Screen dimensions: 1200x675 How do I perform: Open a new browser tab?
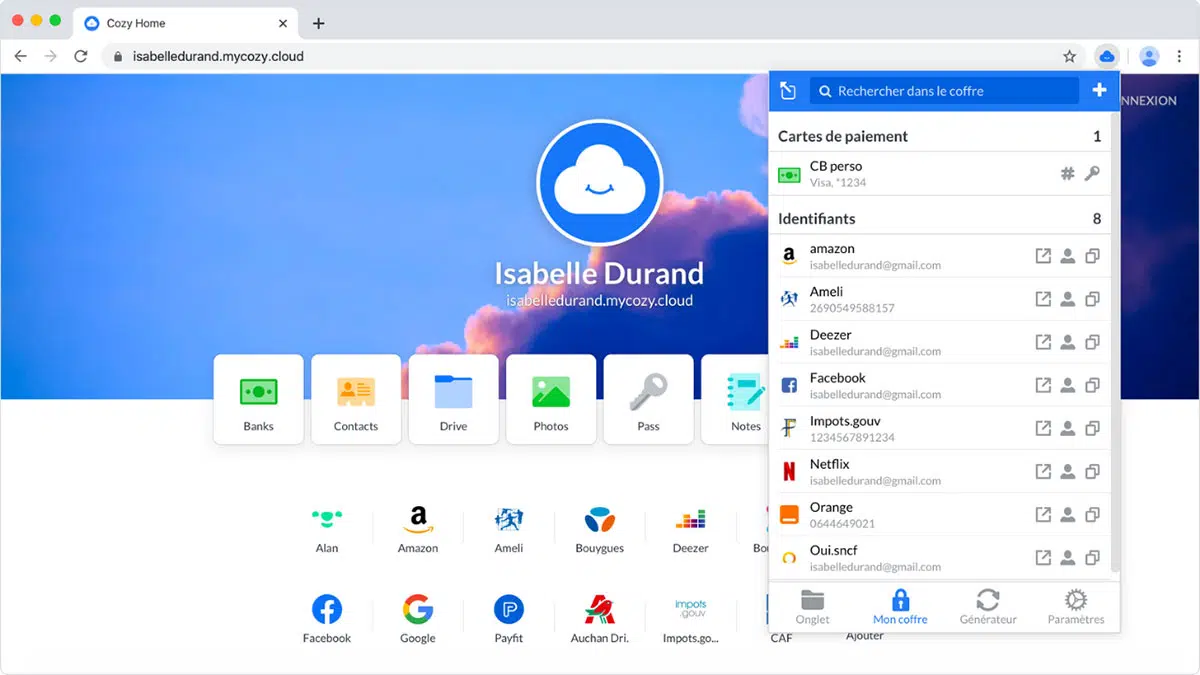(x=318, y=23)
